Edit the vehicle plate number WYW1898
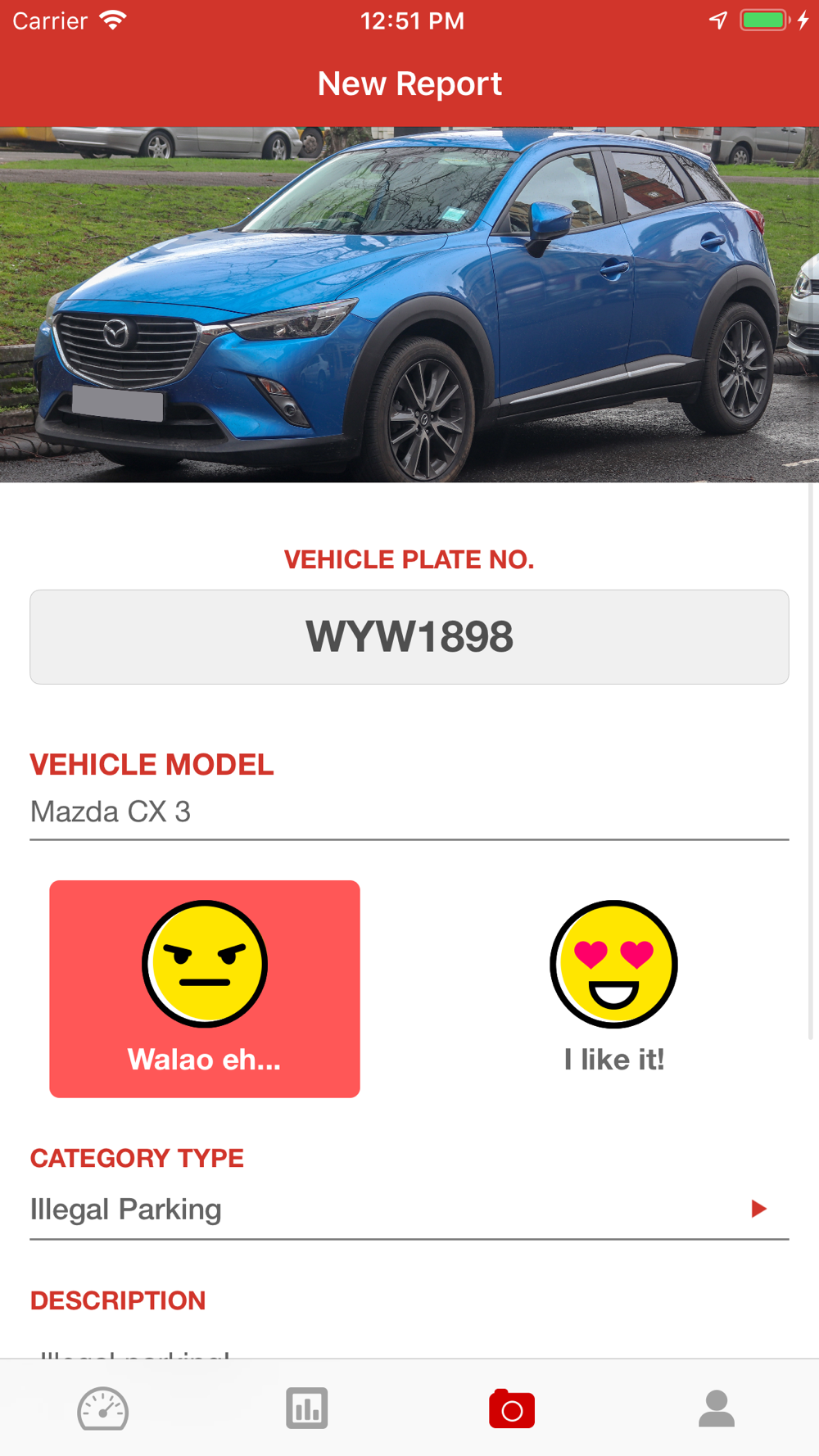819x1456 pixels. pyautogui.click(x=409, y=637)
